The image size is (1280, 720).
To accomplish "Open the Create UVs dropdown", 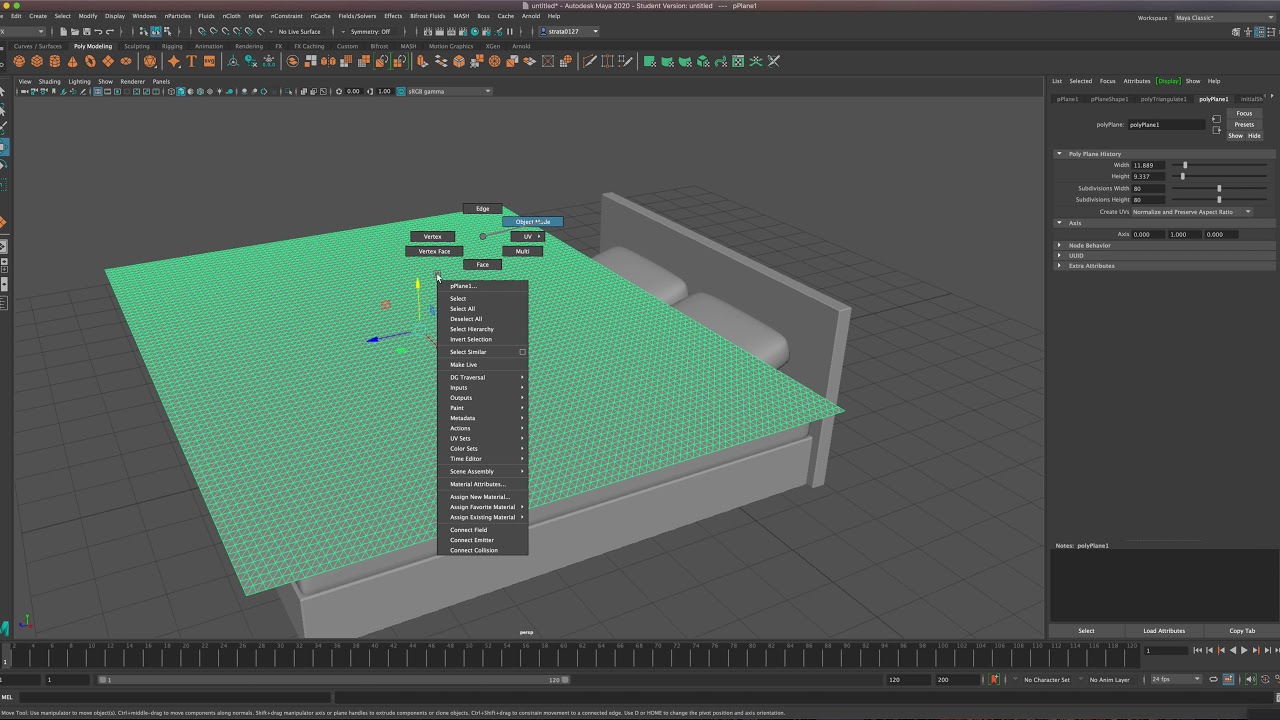I will tap(1191, 212).
